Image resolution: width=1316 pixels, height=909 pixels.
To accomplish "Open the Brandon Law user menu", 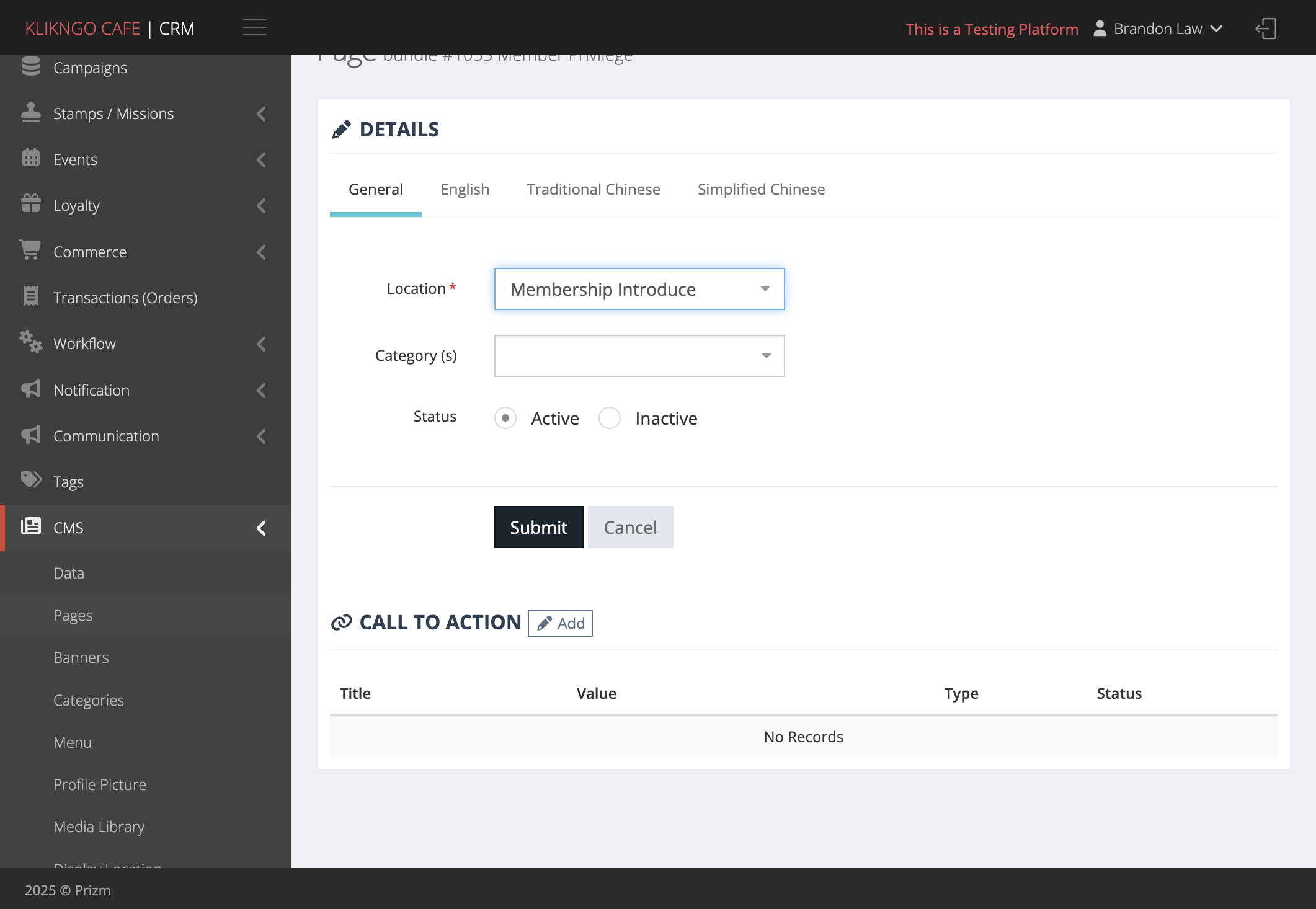I will [x=1158, y=29].
